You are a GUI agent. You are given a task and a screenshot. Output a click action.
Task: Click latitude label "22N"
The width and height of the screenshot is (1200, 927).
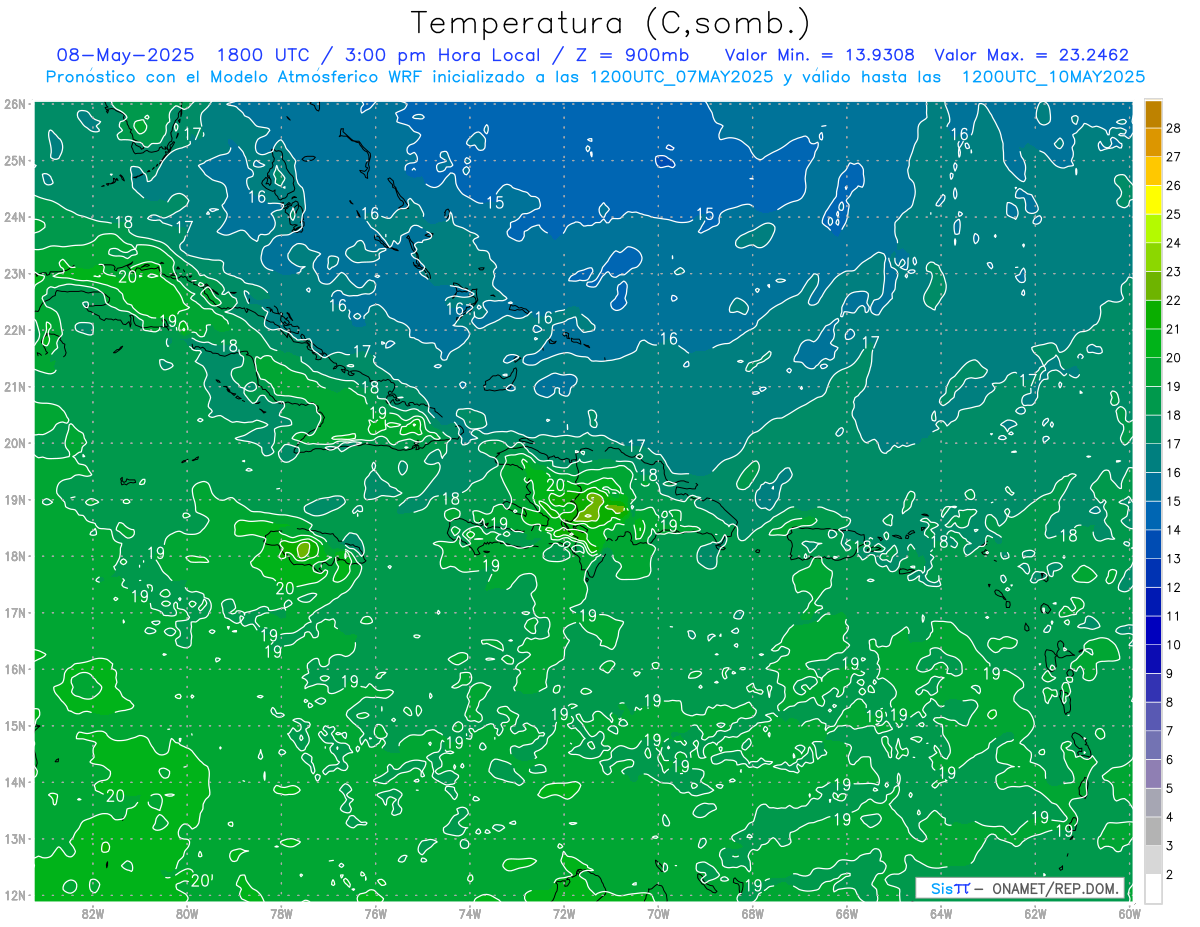coord(15,330)
